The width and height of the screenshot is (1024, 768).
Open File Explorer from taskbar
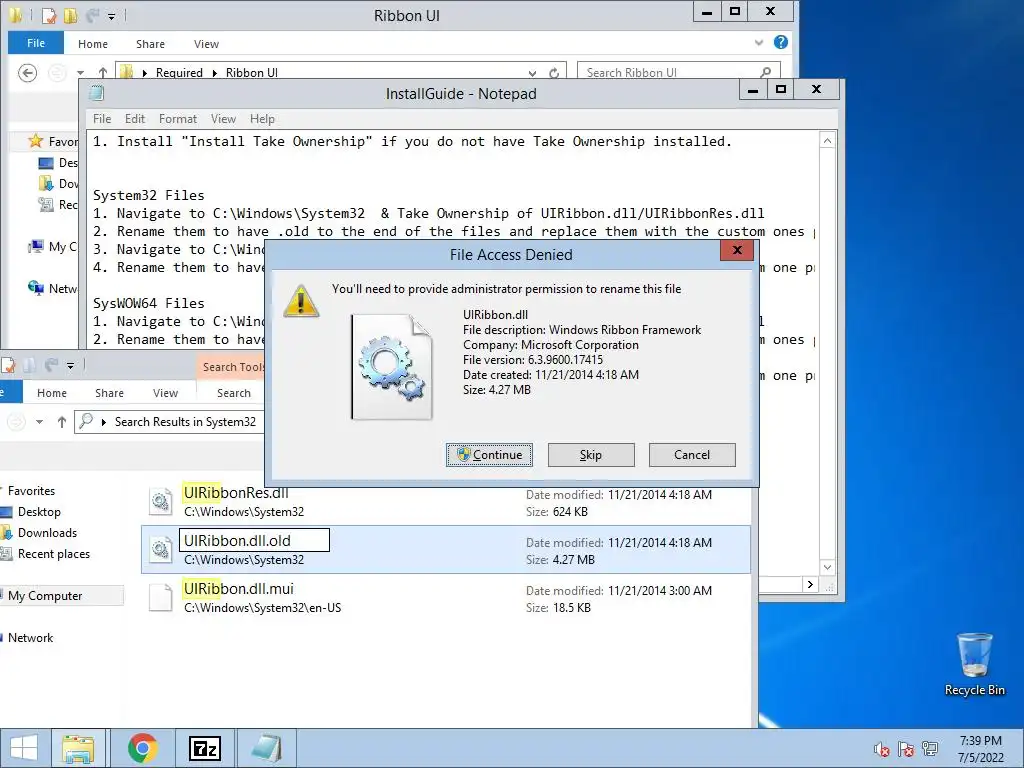point(78,748)
